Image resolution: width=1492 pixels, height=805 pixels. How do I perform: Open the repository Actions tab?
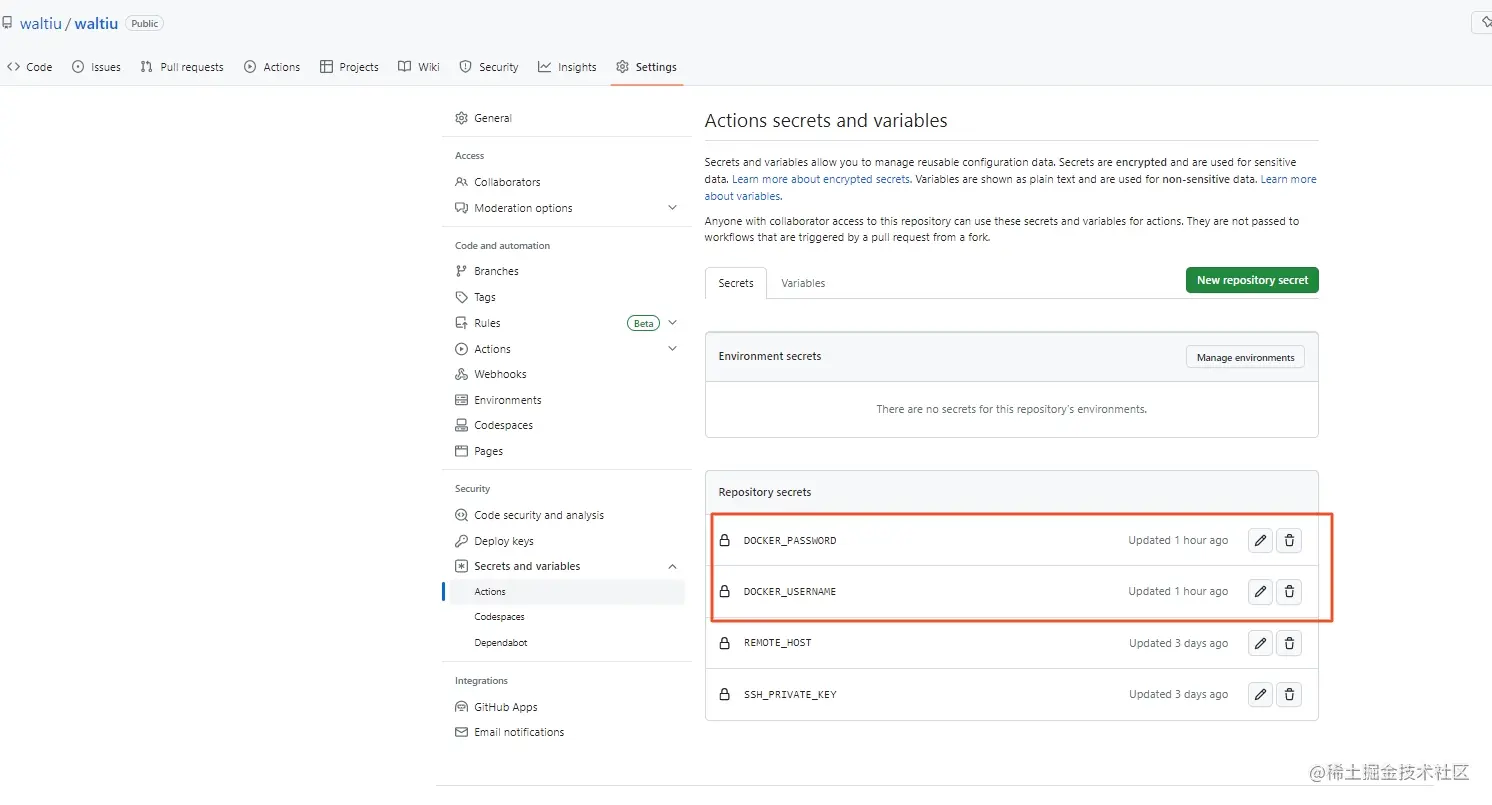(272, 67)
